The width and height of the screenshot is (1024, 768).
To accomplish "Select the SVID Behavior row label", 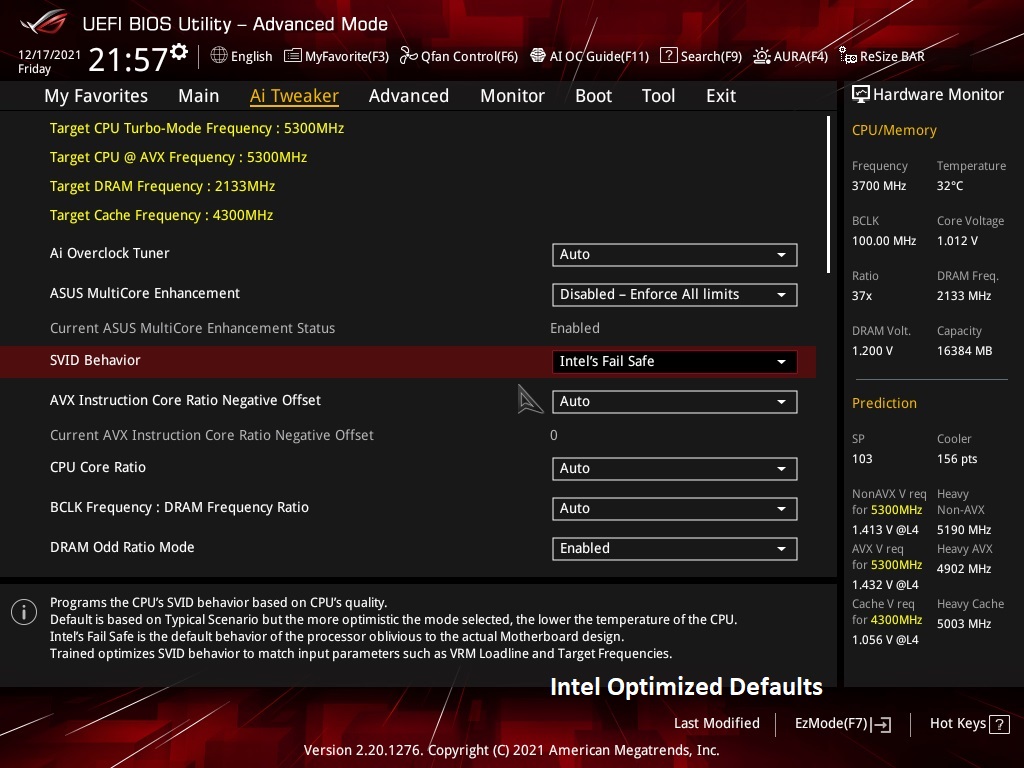I will pos(95,360).
